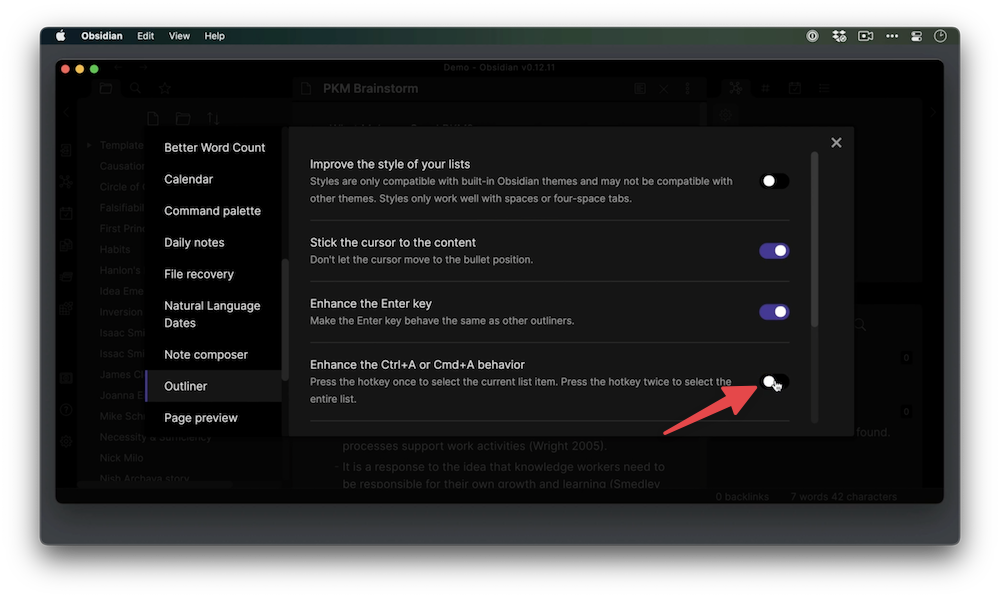Collapse the right sidebar chevron
The width and height of the screenshot is (1000, 598).
click(x=933, y=113)
